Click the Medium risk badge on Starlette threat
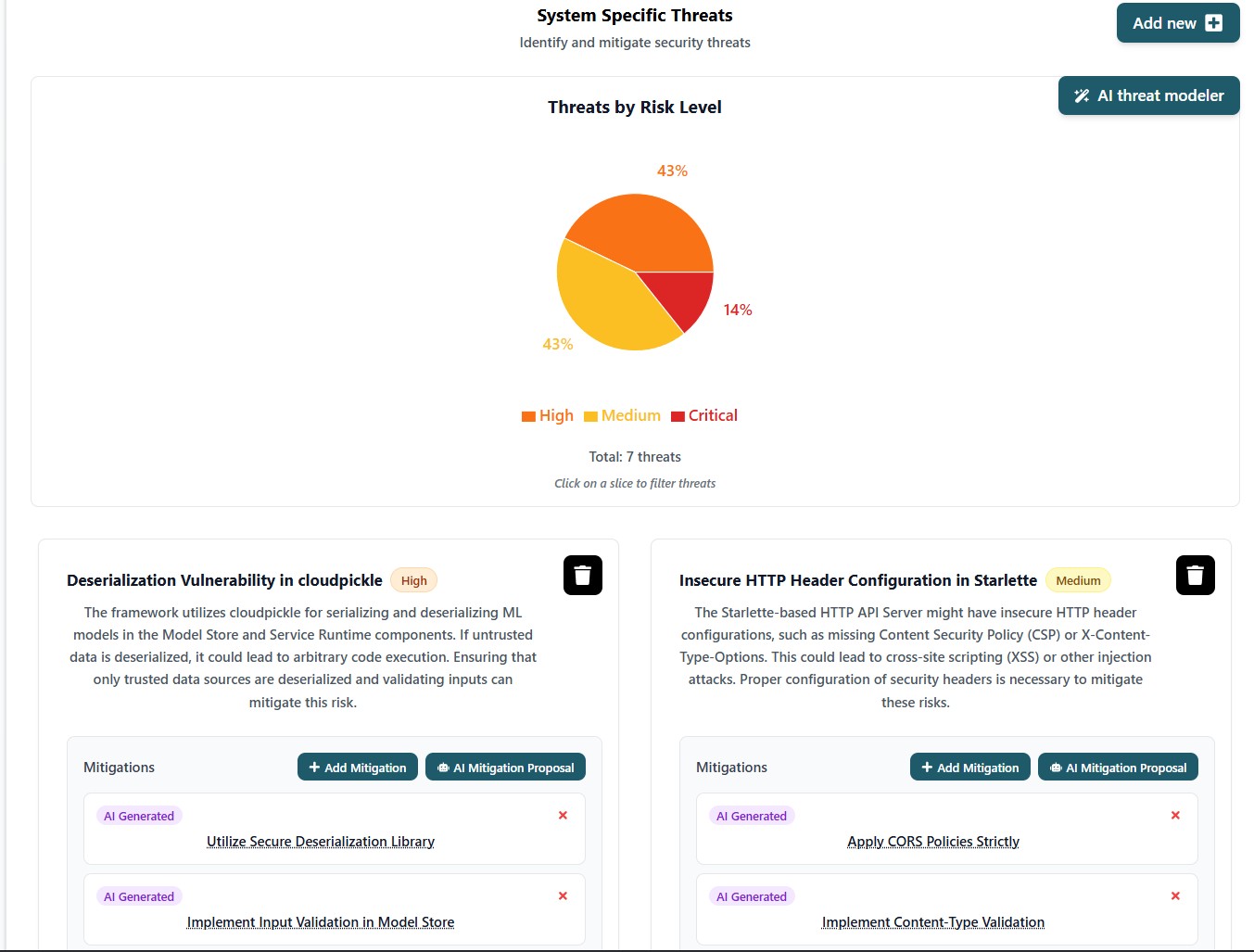The height and width of the screenshot is (952, 1254). coord(1078,579)
